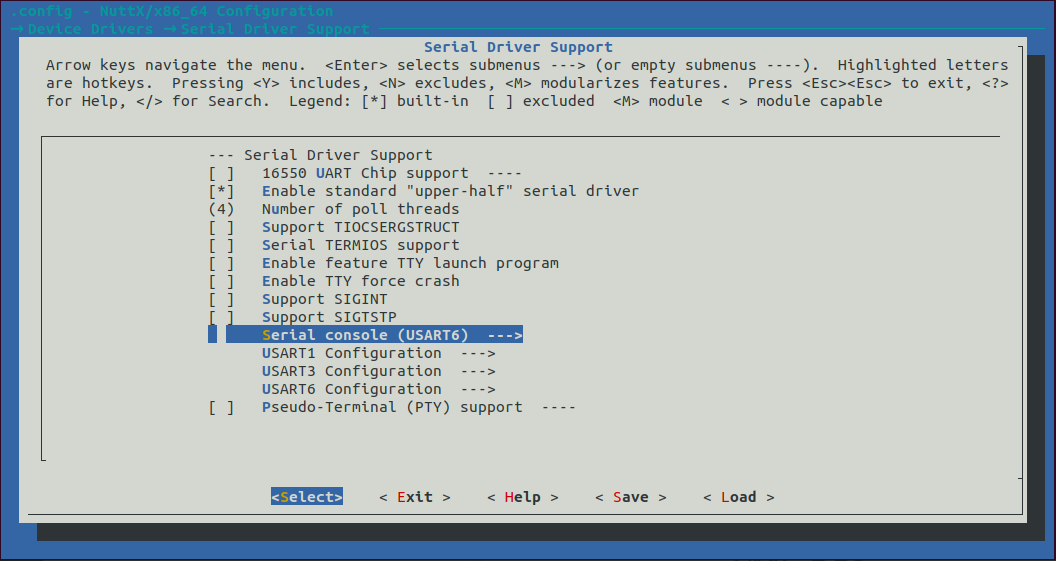
Task: Edit Number of poll threads value (4)
Action: 221,209
